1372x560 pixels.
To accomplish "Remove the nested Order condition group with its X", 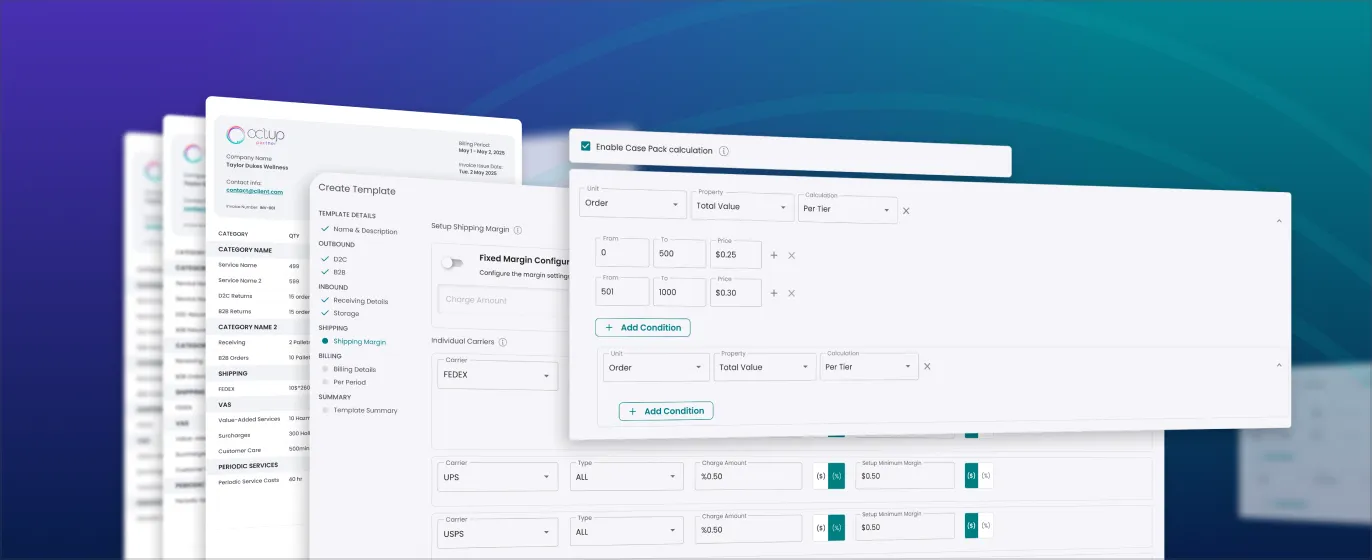I will pos(927,367).
